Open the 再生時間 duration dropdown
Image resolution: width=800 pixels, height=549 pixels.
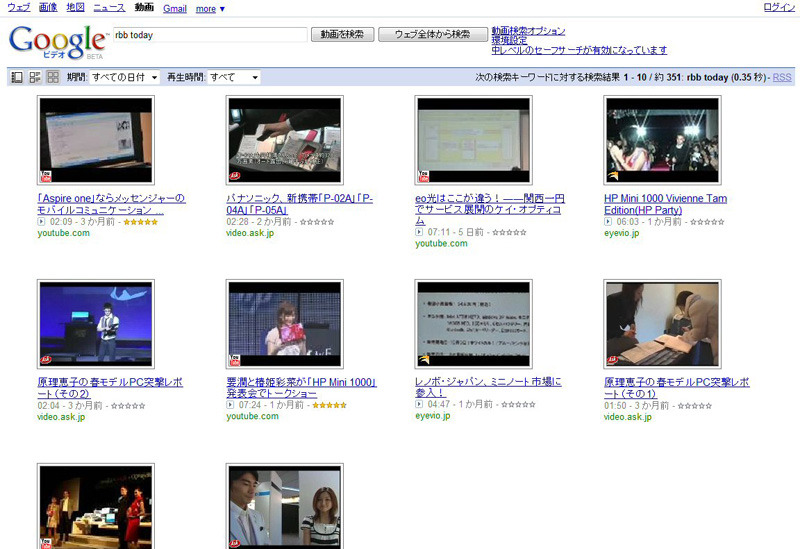click(x=234, y=77)
